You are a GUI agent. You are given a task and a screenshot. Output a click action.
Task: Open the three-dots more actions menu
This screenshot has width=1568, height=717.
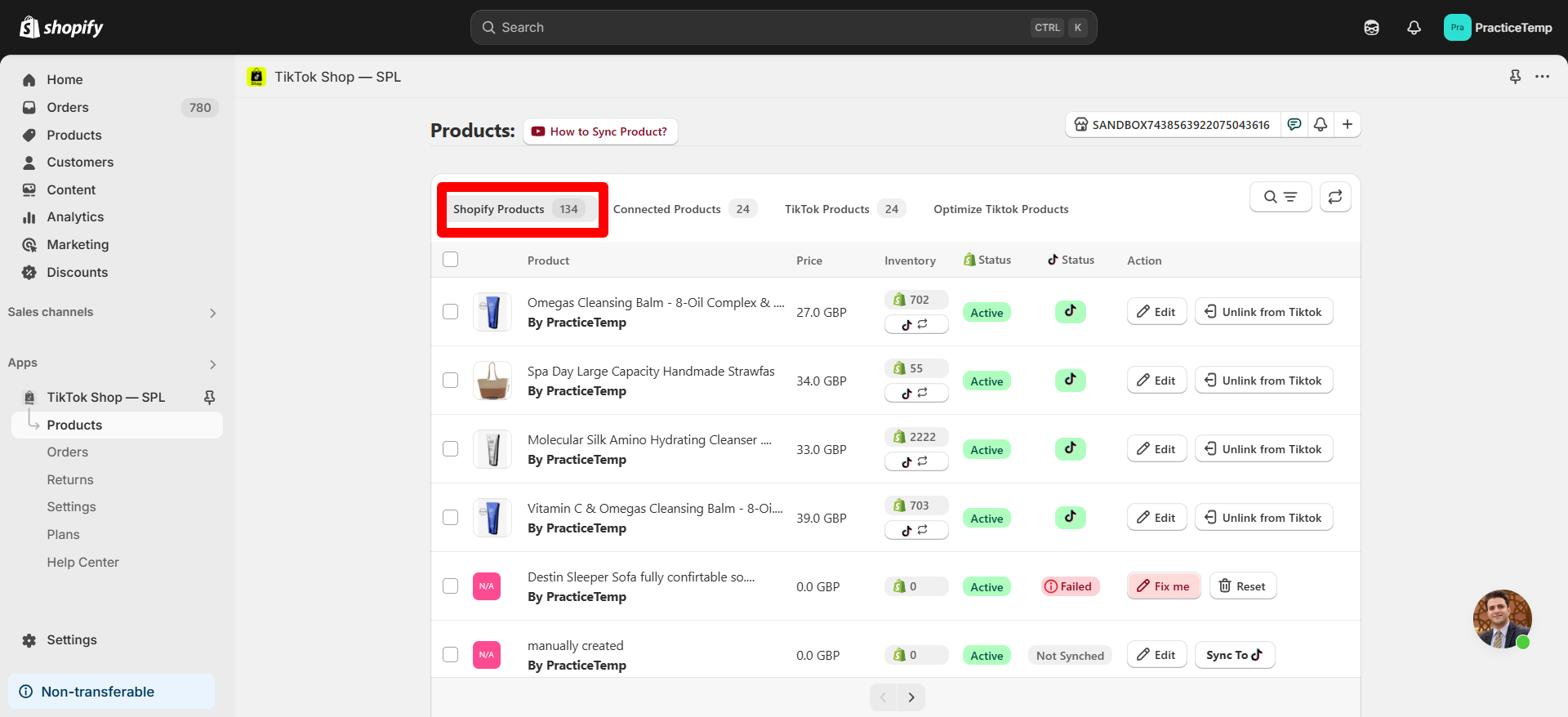pyautogui.click(x=1542, y=77)
